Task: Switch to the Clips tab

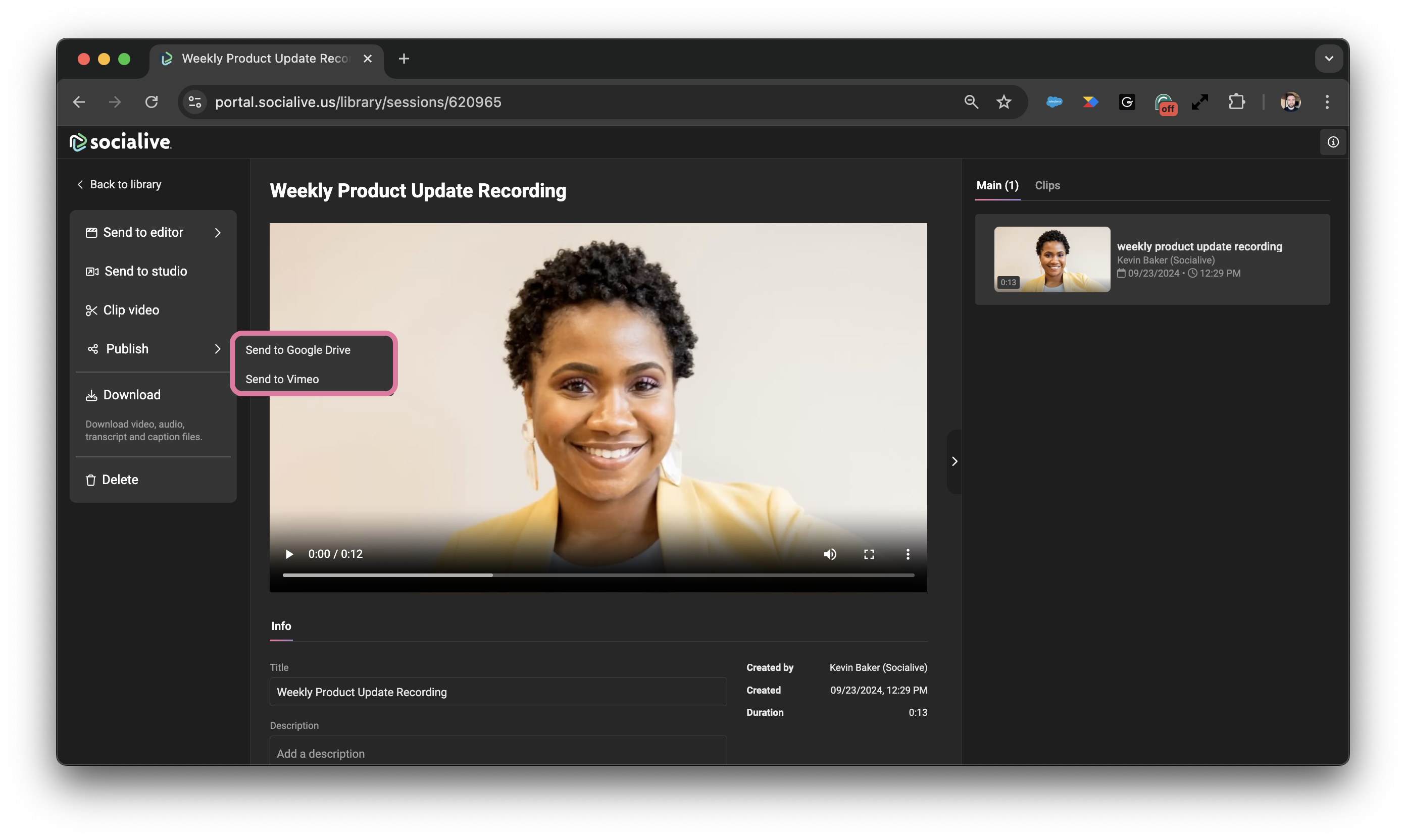Action: pyautogui.click(x=1047, y=186)
